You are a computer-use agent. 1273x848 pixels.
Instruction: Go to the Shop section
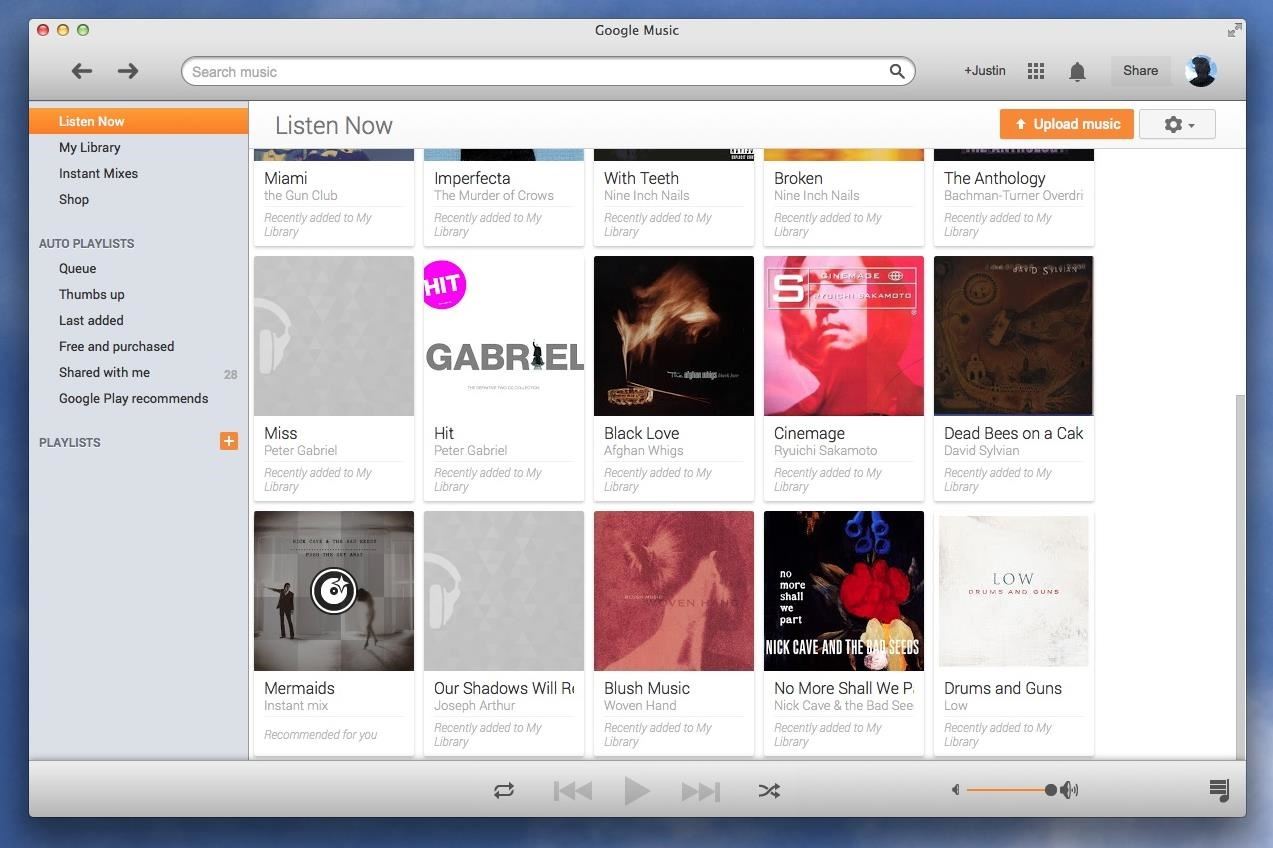coord(74,199)
